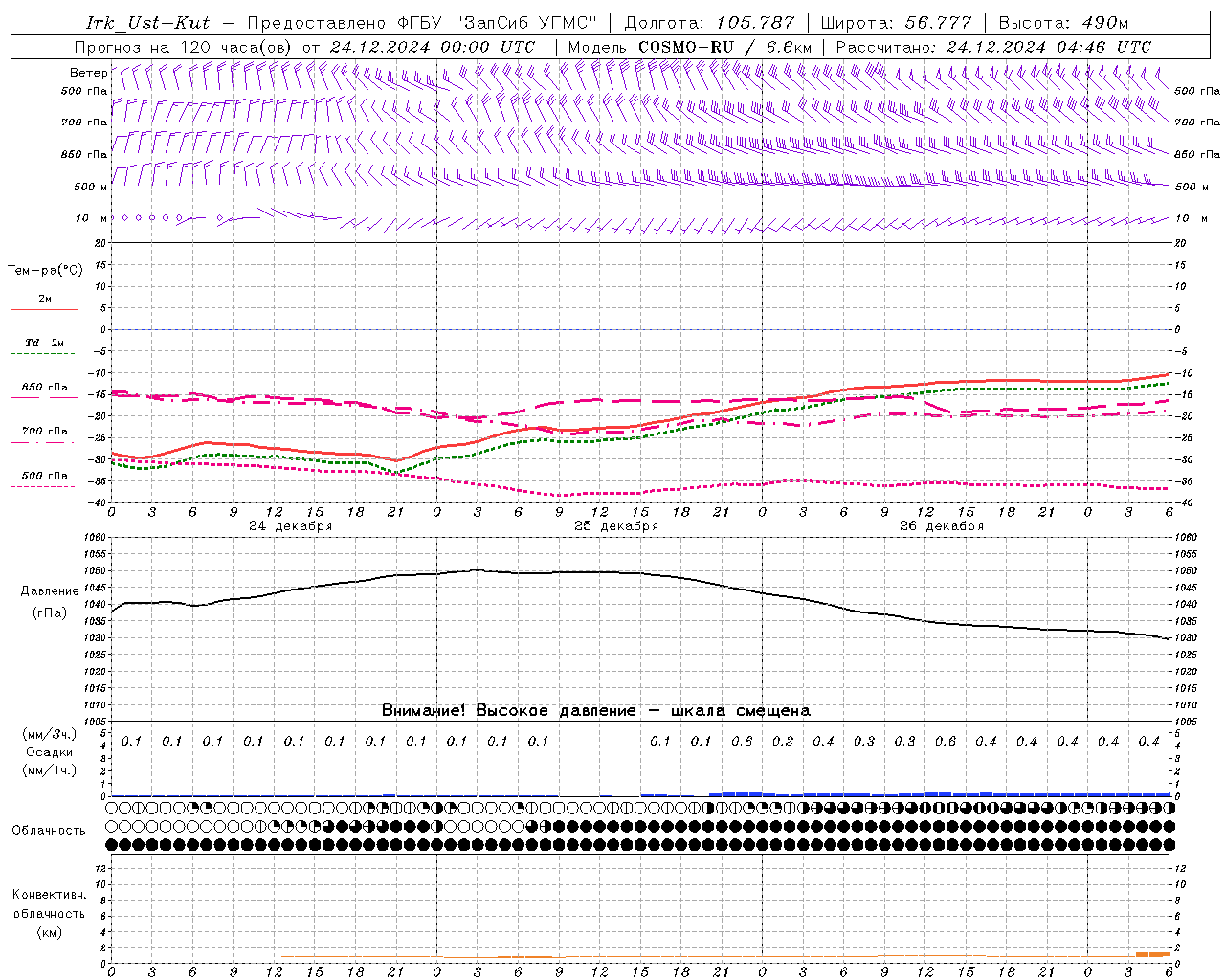Click the 500 гПа temperature legend entry
This screenshot has height=980, width=1225.
coord(45,476)
